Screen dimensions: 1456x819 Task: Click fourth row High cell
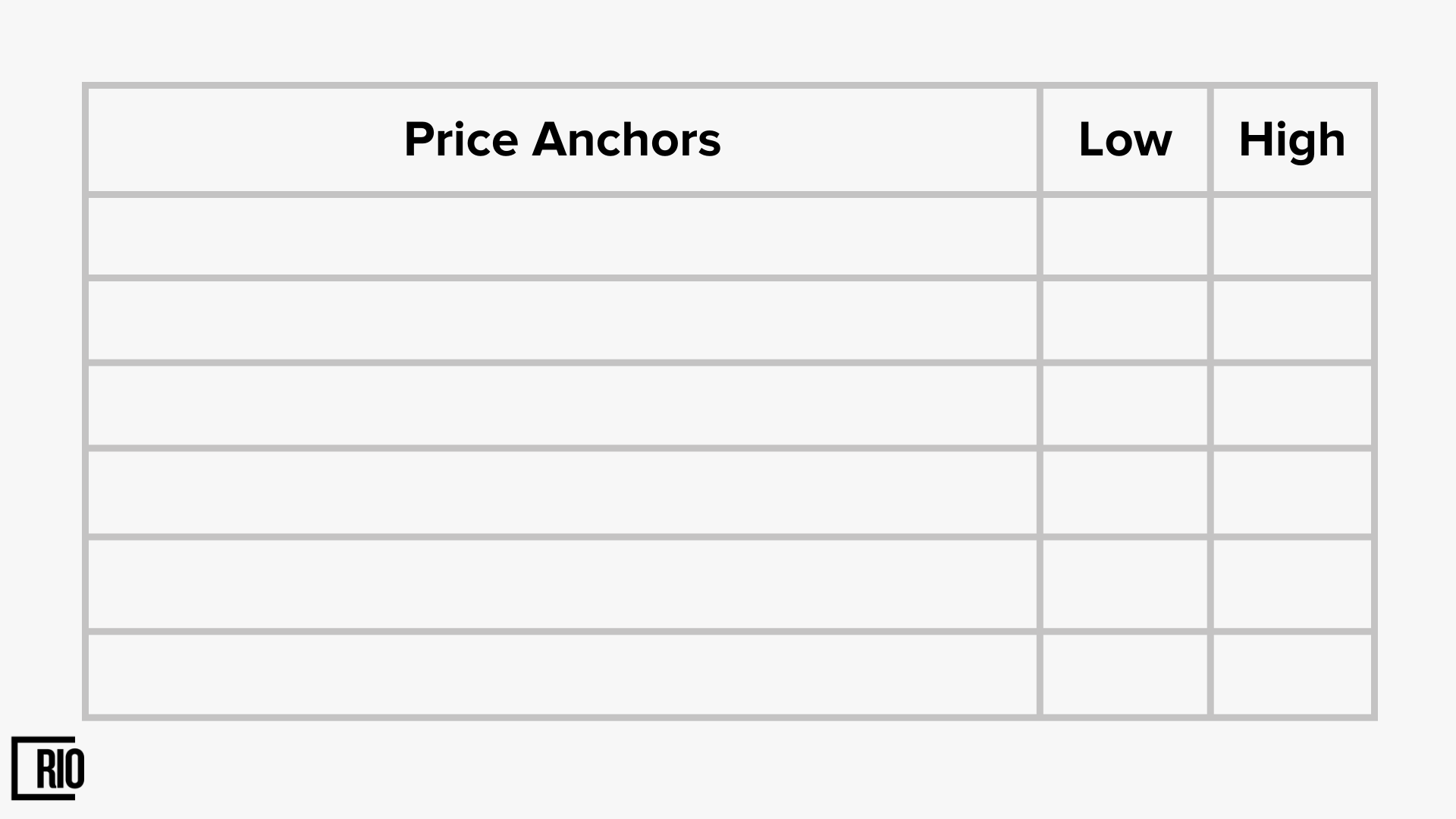pos(1292,493)
